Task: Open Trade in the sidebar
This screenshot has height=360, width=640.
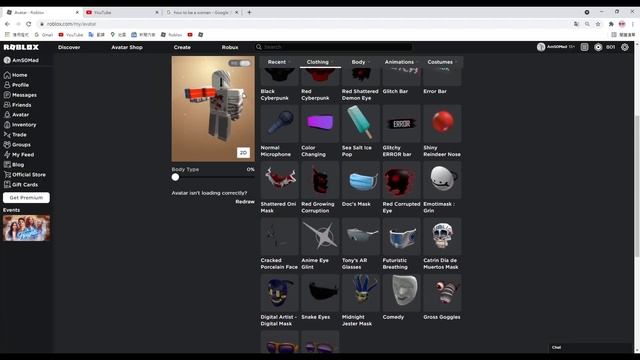Action: click(15, 135)
